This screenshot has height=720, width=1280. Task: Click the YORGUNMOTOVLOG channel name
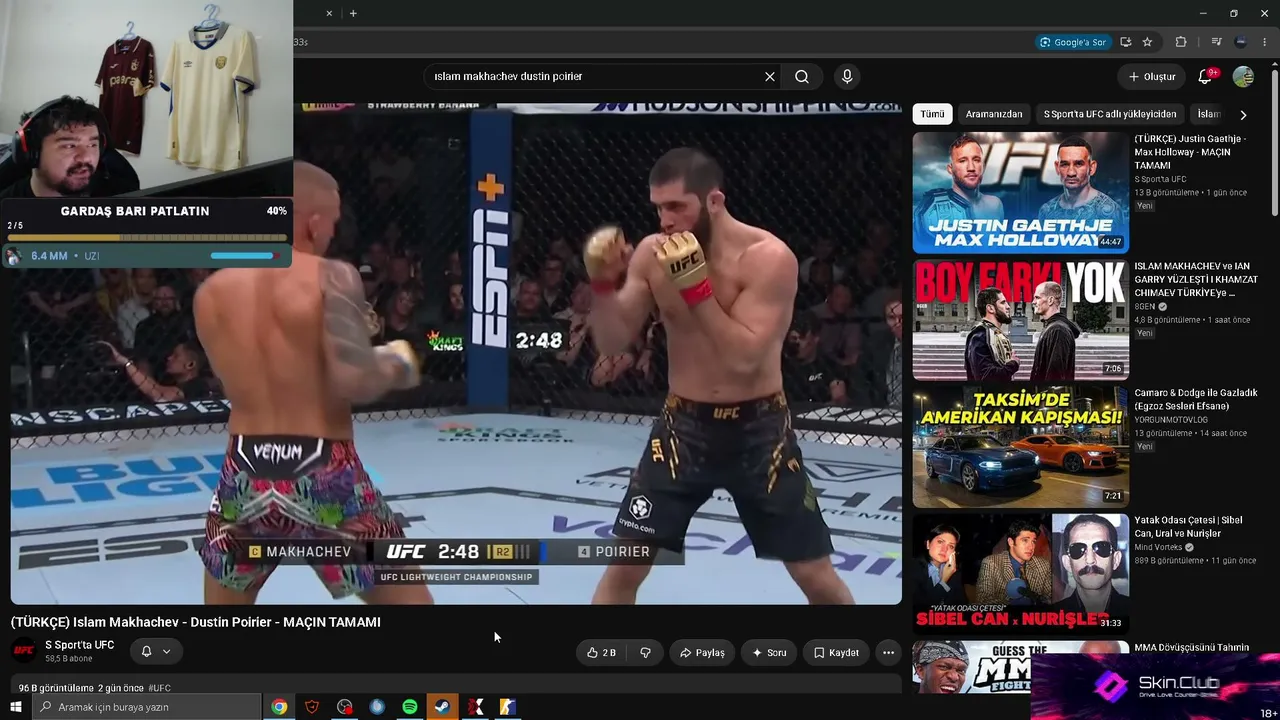pos(1171,420)
